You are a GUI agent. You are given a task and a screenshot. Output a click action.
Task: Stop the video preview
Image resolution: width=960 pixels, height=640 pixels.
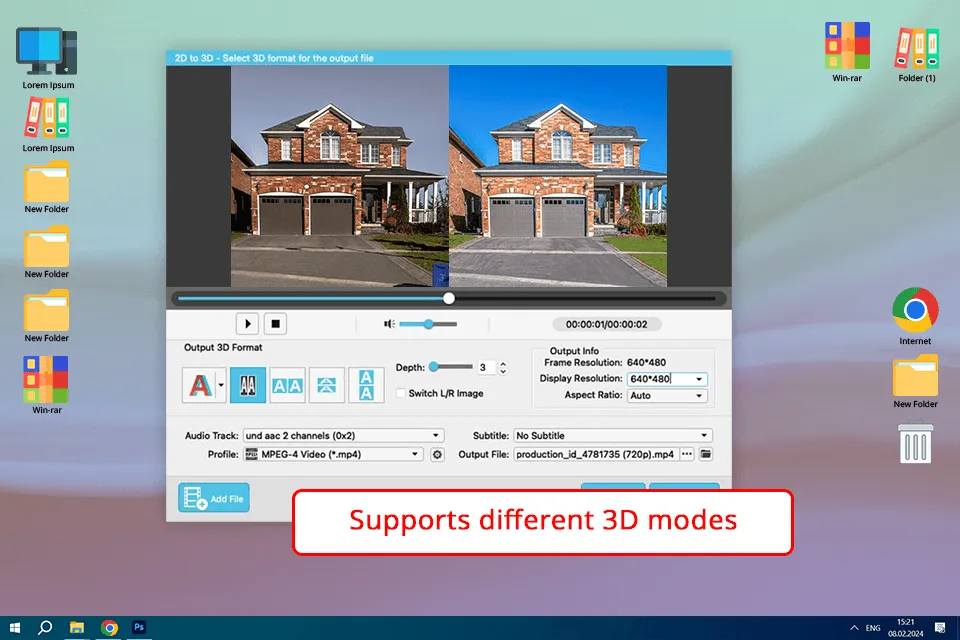point(276,323)
